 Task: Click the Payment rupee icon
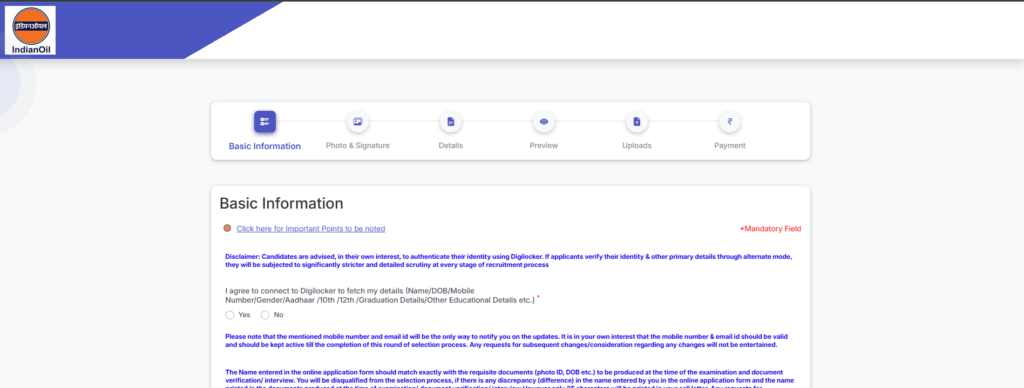pyautogui.click(x=729, y=121)
